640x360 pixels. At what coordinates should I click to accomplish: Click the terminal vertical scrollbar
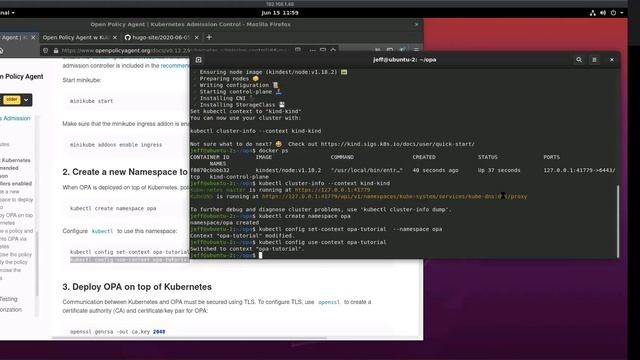[618, 221]
